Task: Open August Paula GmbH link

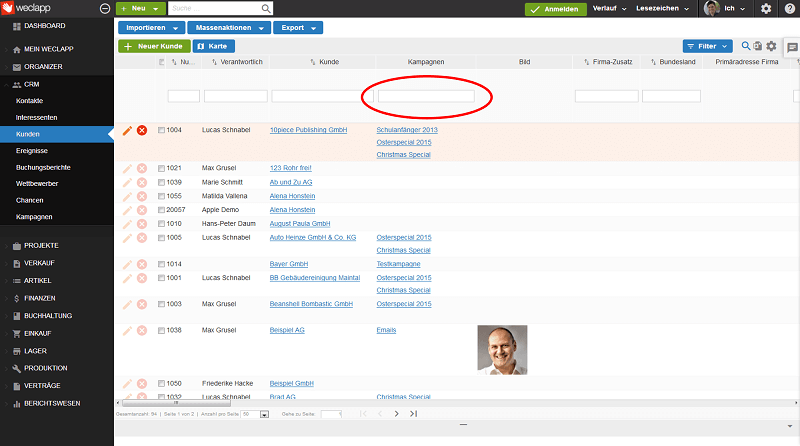Action: tap(300, 224)
